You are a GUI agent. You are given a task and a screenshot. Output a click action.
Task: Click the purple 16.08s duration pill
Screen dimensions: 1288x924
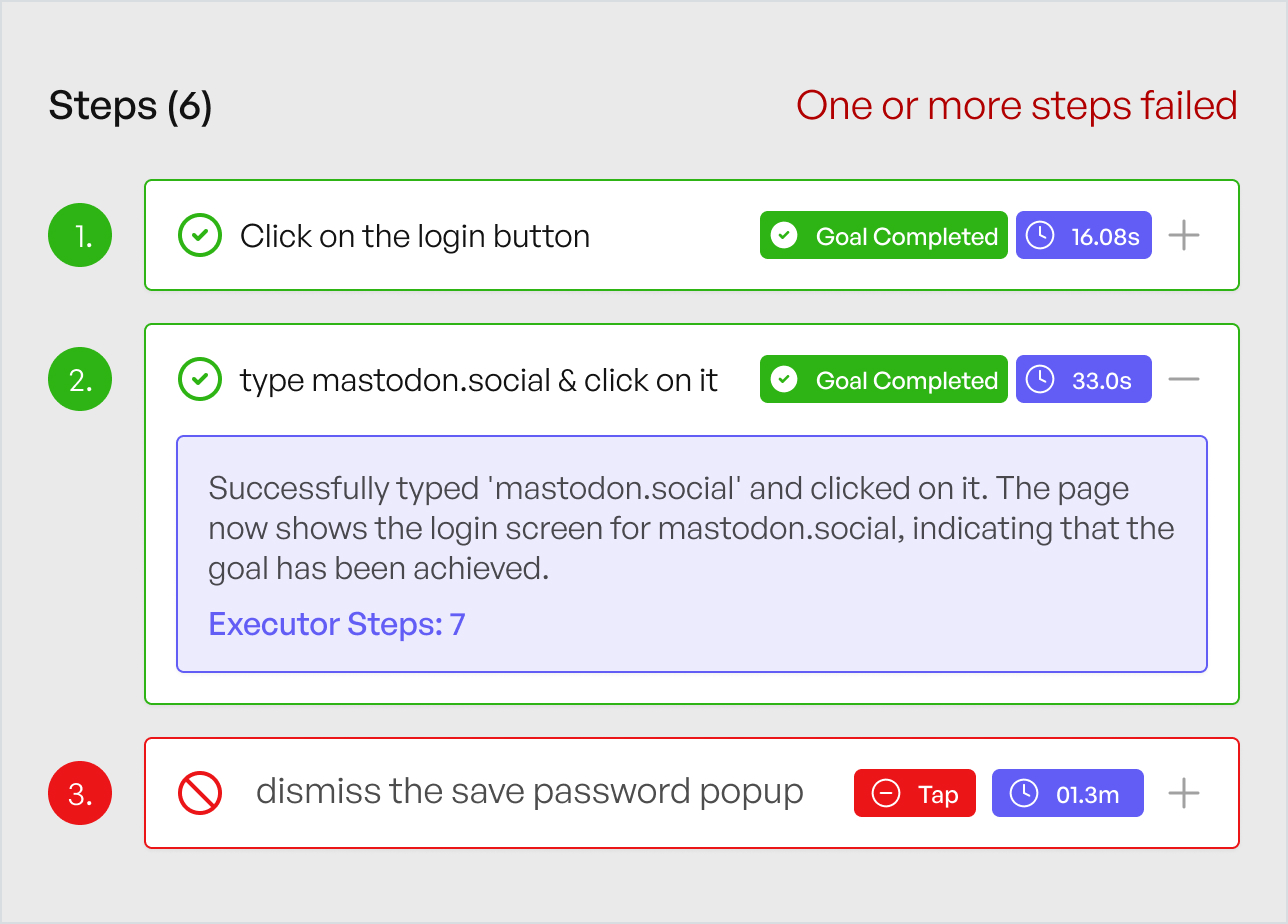1083,235
